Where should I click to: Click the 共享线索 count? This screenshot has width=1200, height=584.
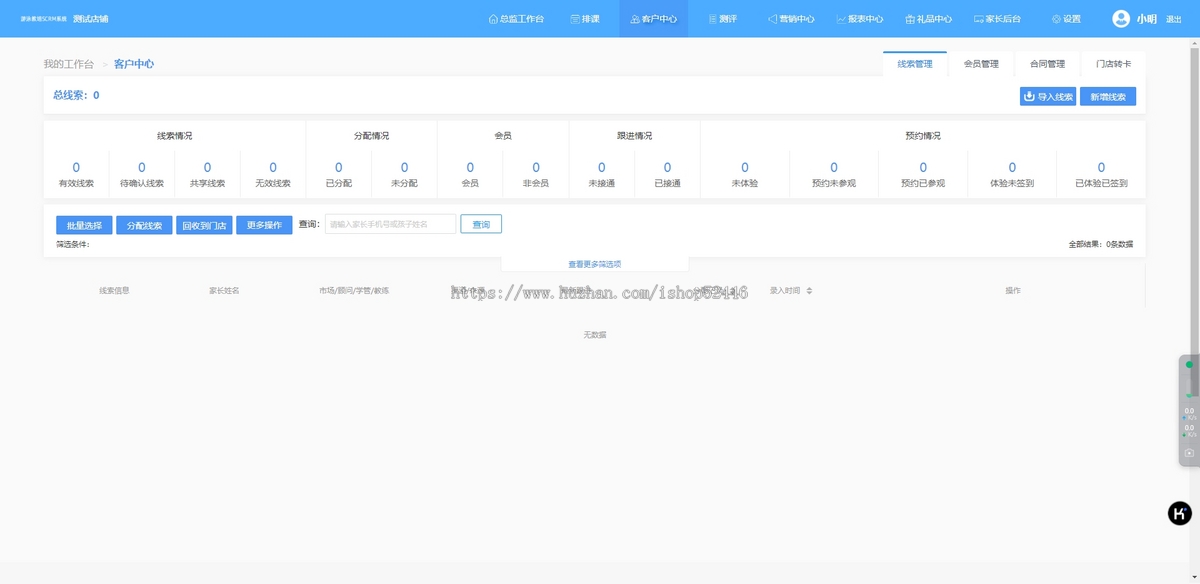coord(207,168)
